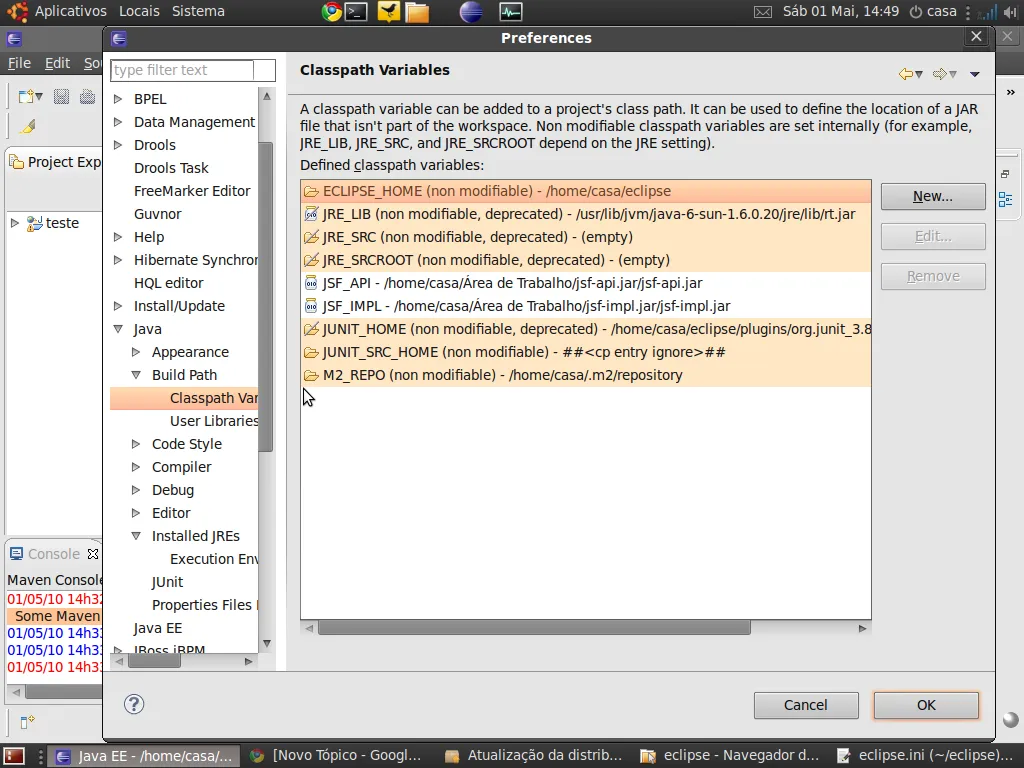This screenshot has width=1024, height=768.
Task: Expand the BPEL preferences node
Action: [x=118, y=99]
